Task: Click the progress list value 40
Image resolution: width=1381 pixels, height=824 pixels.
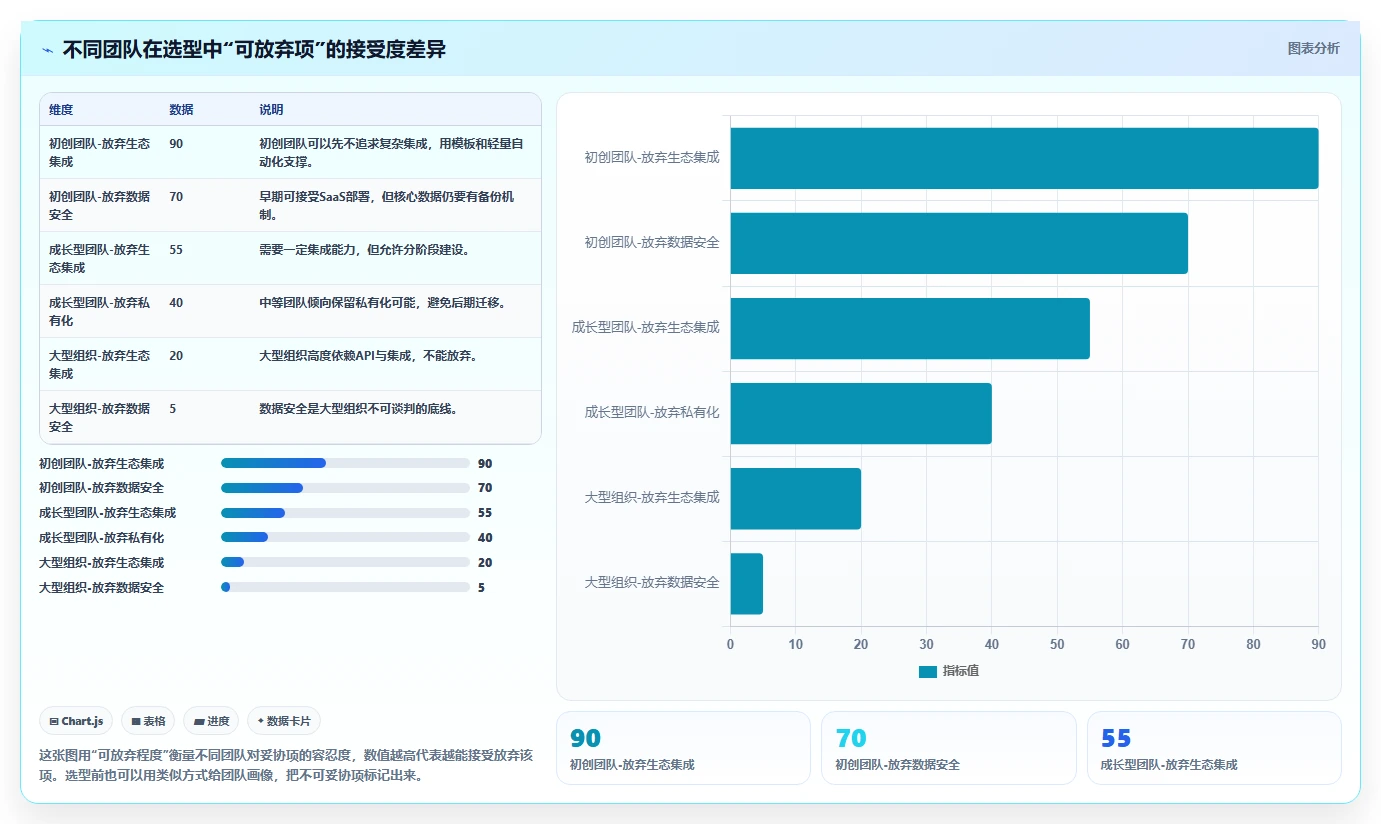Action: pyautogui.click(x=485, y=538)
